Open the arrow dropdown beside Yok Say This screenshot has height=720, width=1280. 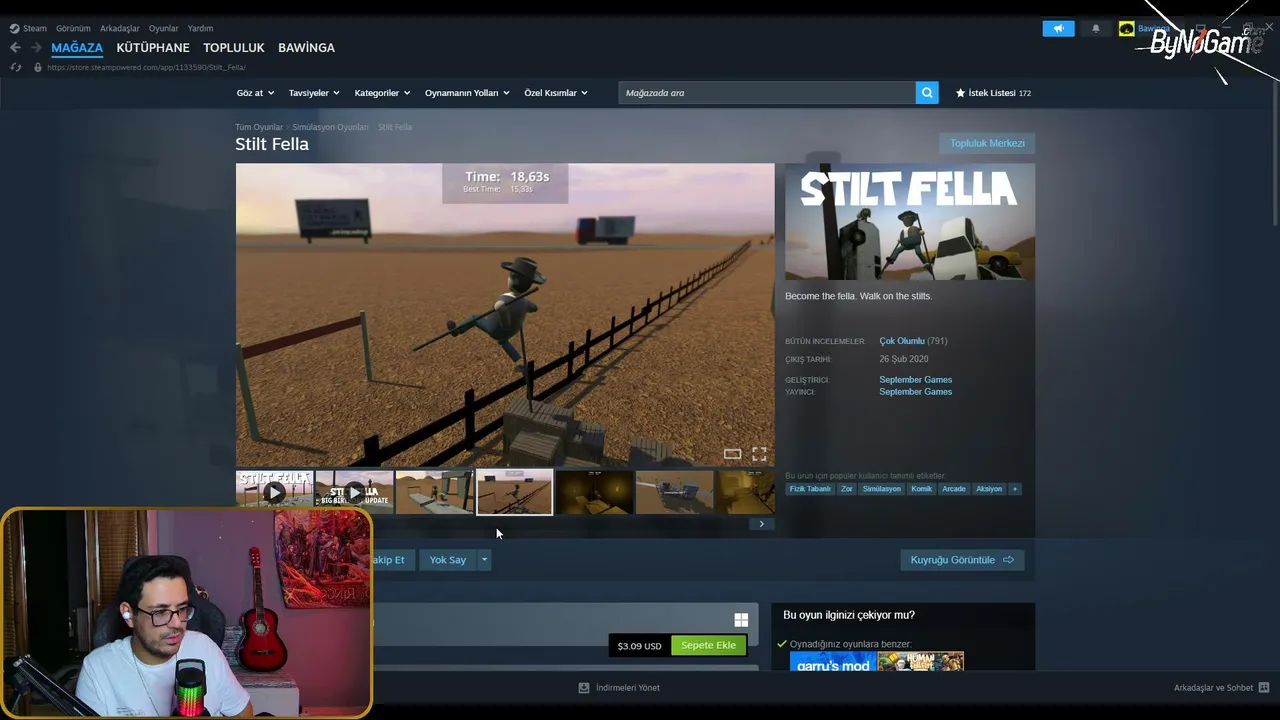(x=484, y=560)
